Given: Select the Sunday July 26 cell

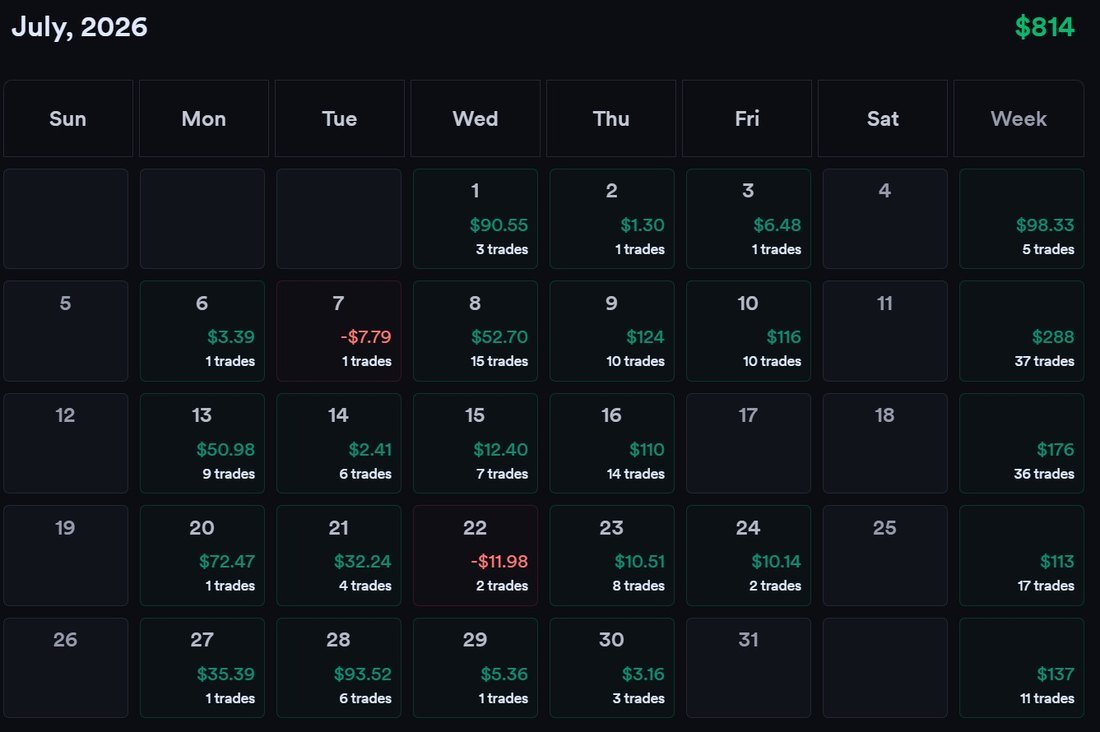Looking at the screenshot, I should [x=66, y=667].
